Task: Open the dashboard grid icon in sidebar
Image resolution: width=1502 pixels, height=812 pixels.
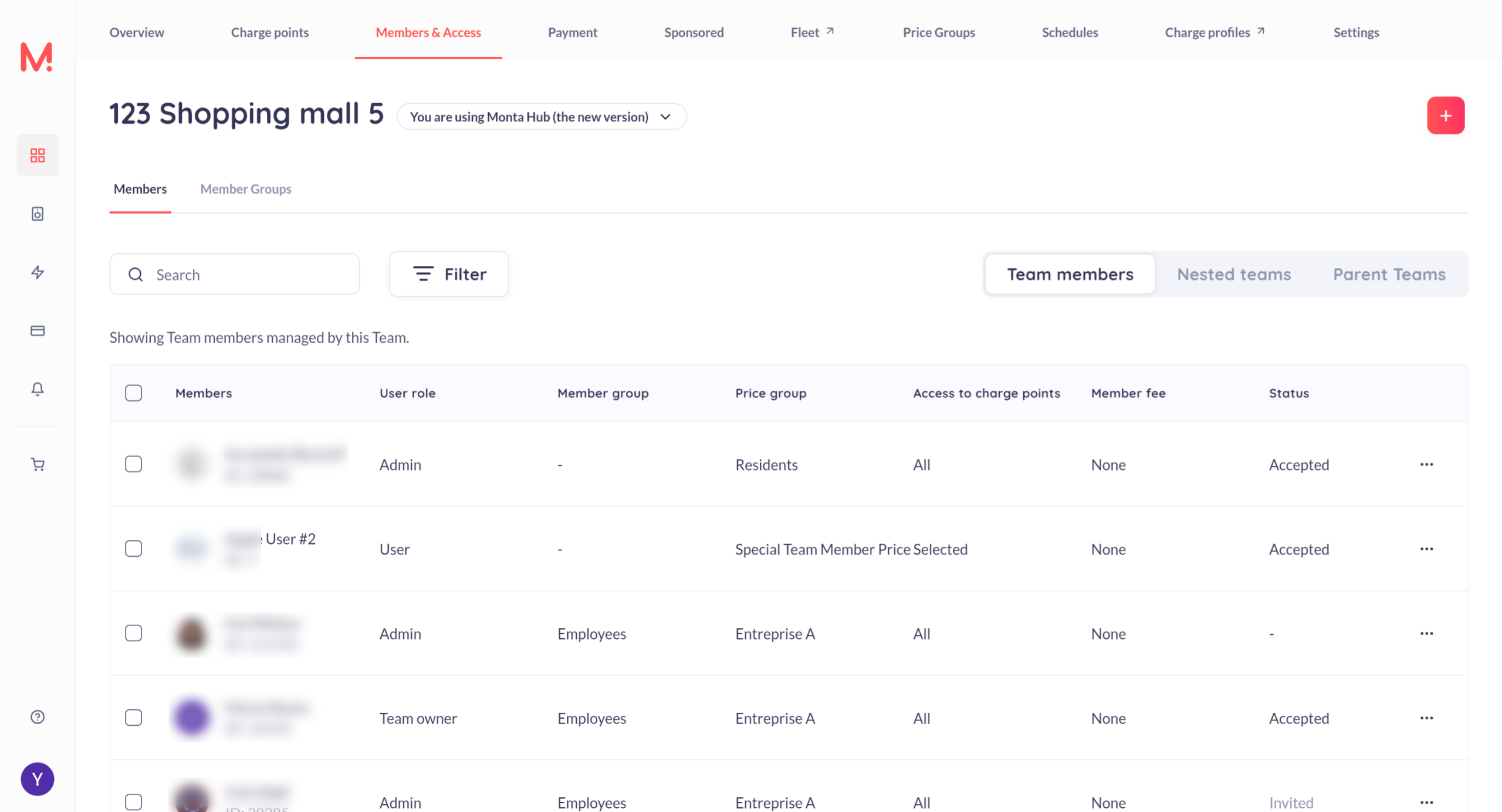Action: 38,155
